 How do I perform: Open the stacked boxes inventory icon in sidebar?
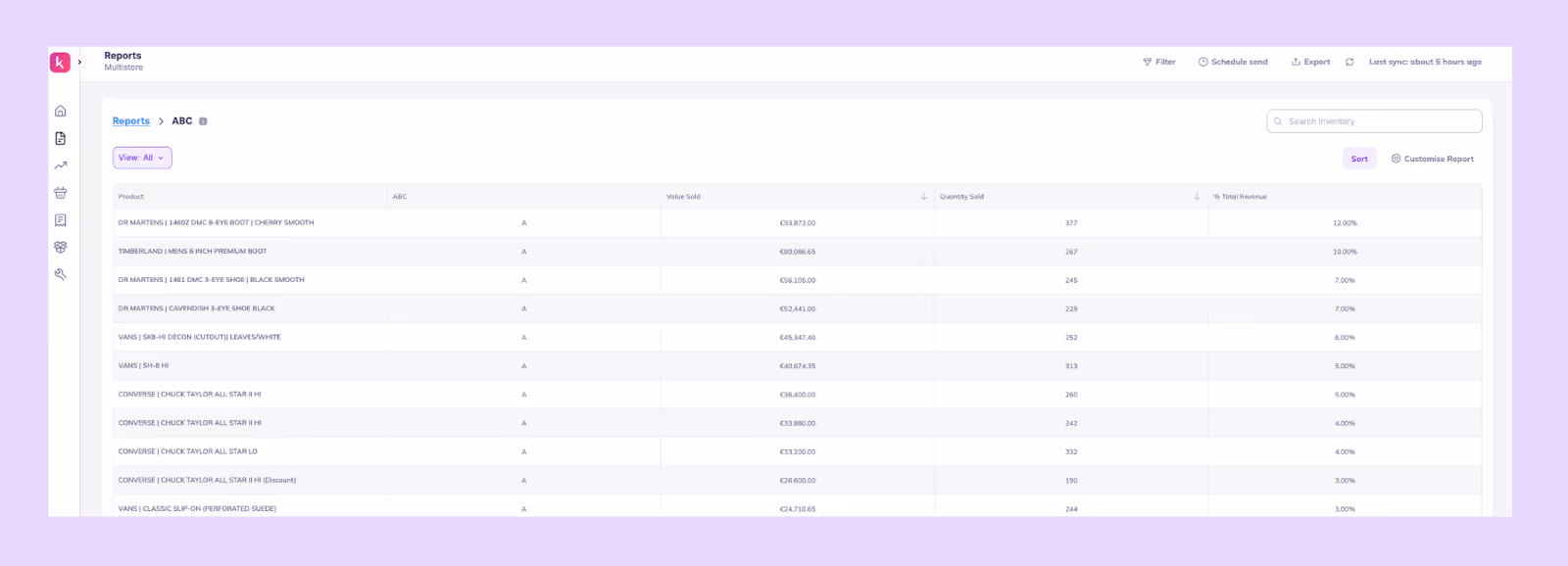tap(61, 248)
